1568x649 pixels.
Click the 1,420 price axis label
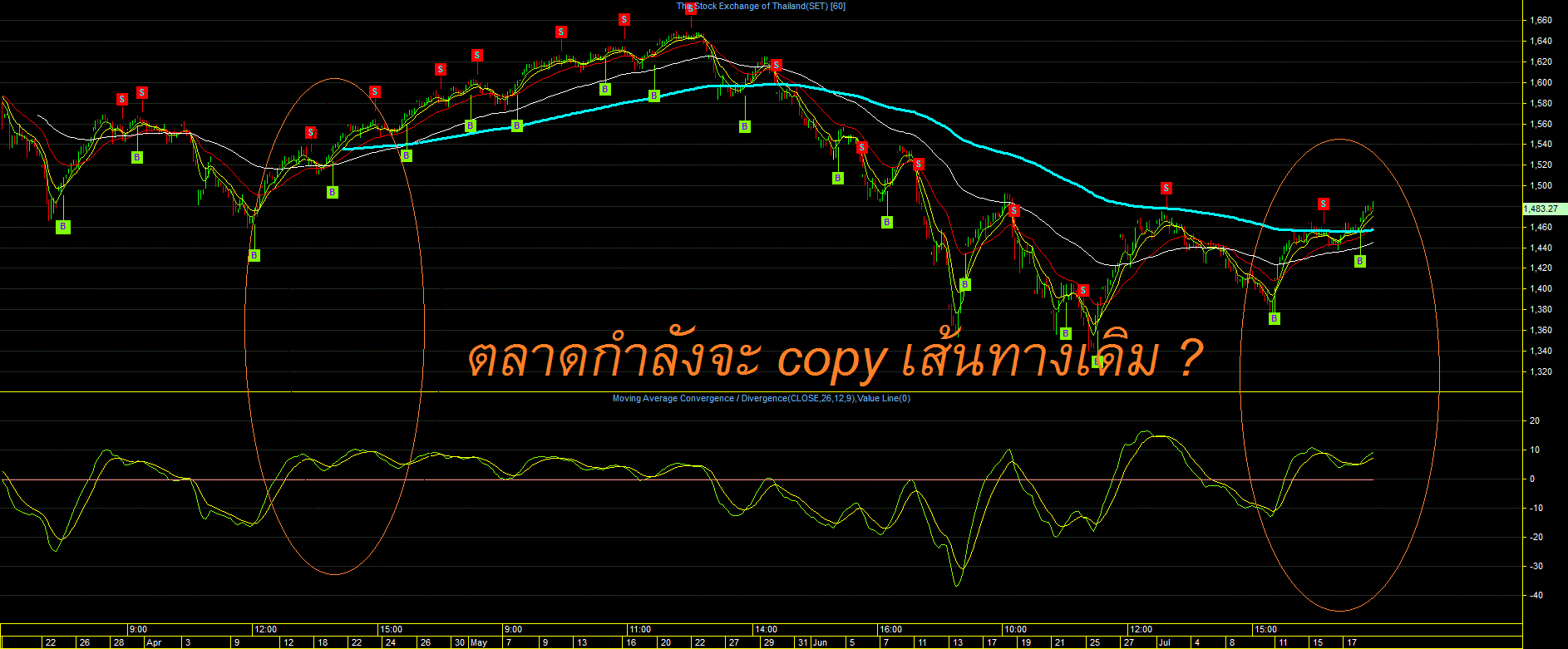click(x=1541, y=268)
